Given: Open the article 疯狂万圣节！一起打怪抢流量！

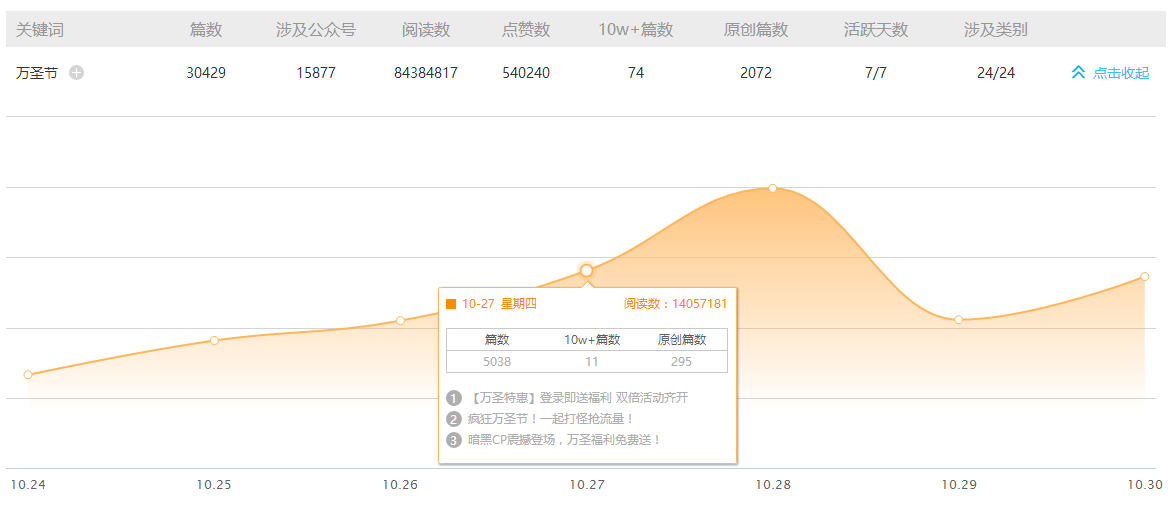Looking at the screenshot, I should (x=550, y=419).
